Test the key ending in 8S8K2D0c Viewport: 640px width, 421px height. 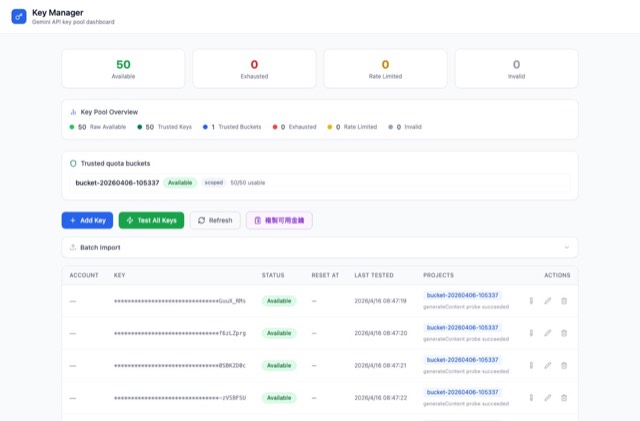tap(531, 365)
